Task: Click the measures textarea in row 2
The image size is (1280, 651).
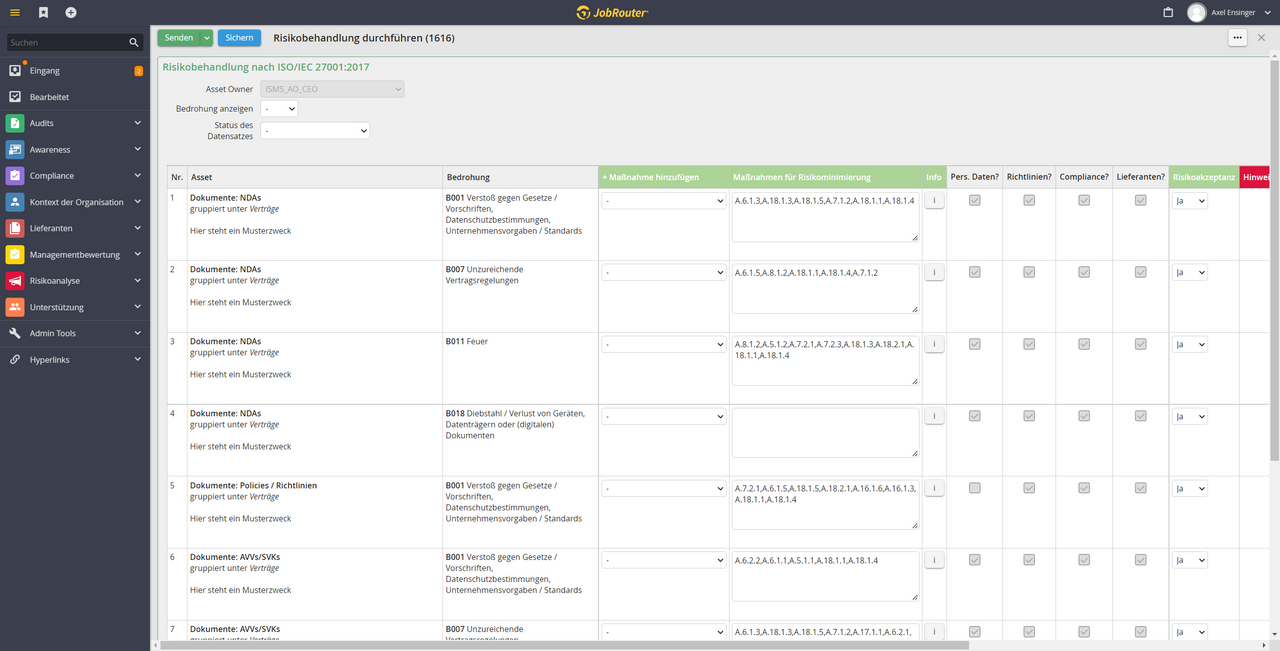Action: pos(825,289)
